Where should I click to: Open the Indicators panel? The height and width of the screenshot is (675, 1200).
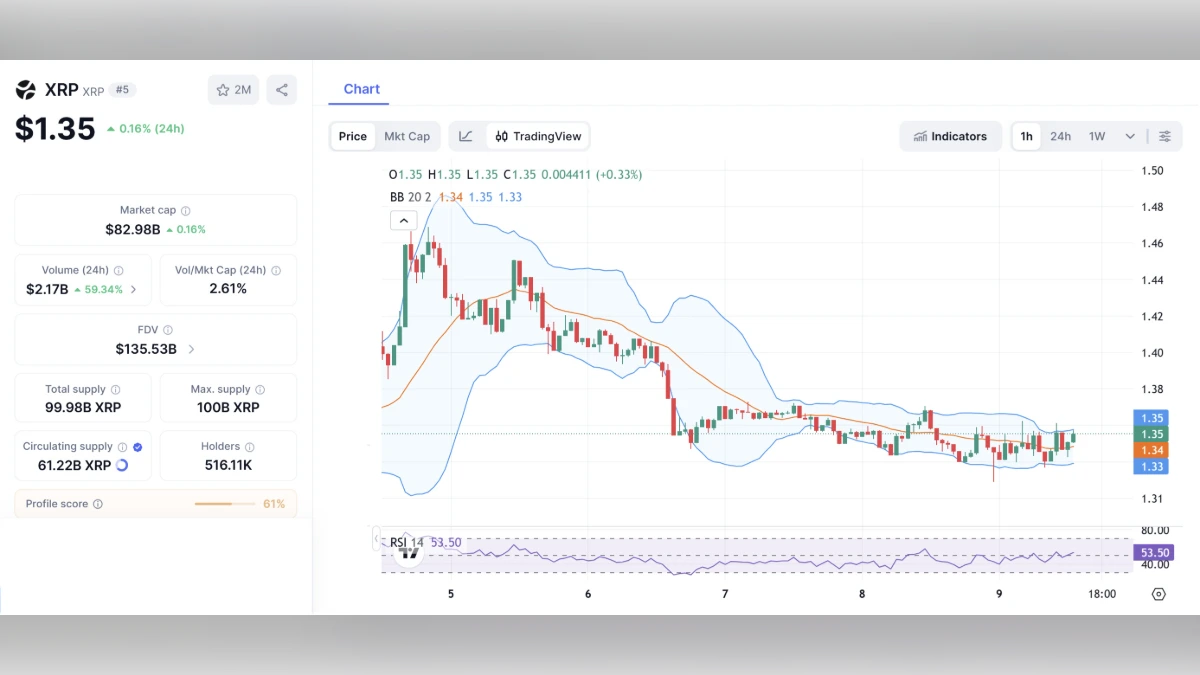click(x=950, y=136)
